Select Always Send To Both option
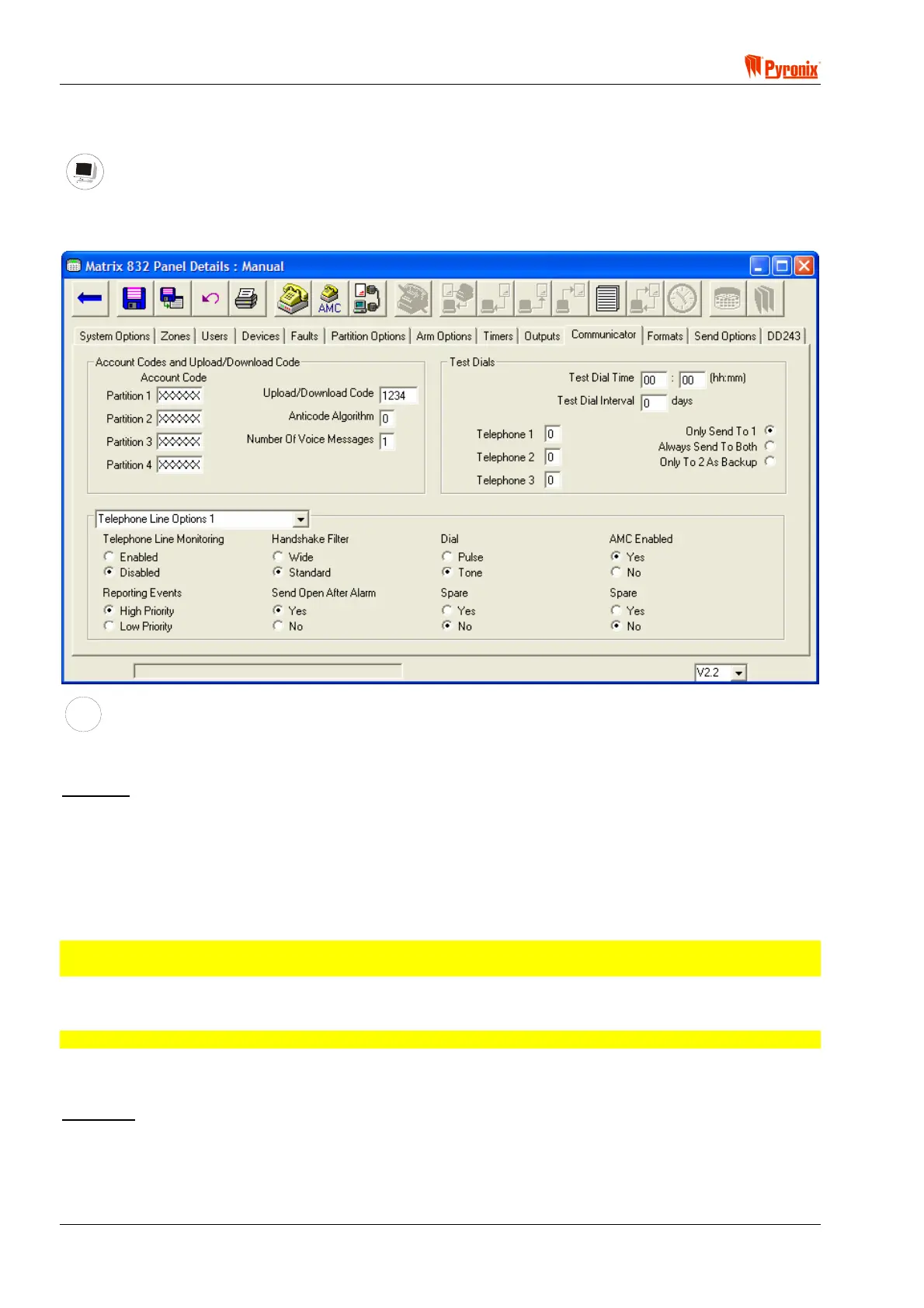 tap(770, 446)
